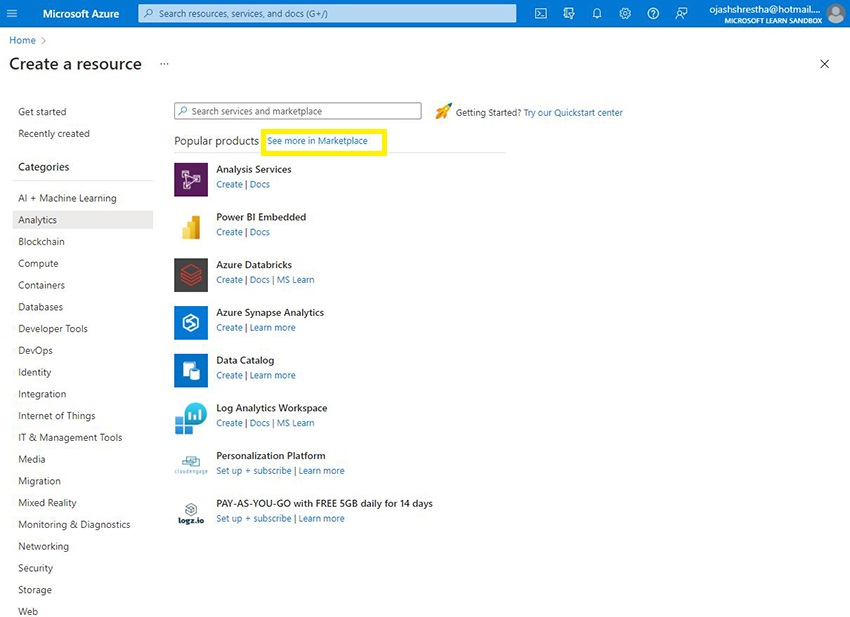The height and width of the screenshot is (617, 850).
Task: Click Create under Analysis Services
Action: pos(229,184)
